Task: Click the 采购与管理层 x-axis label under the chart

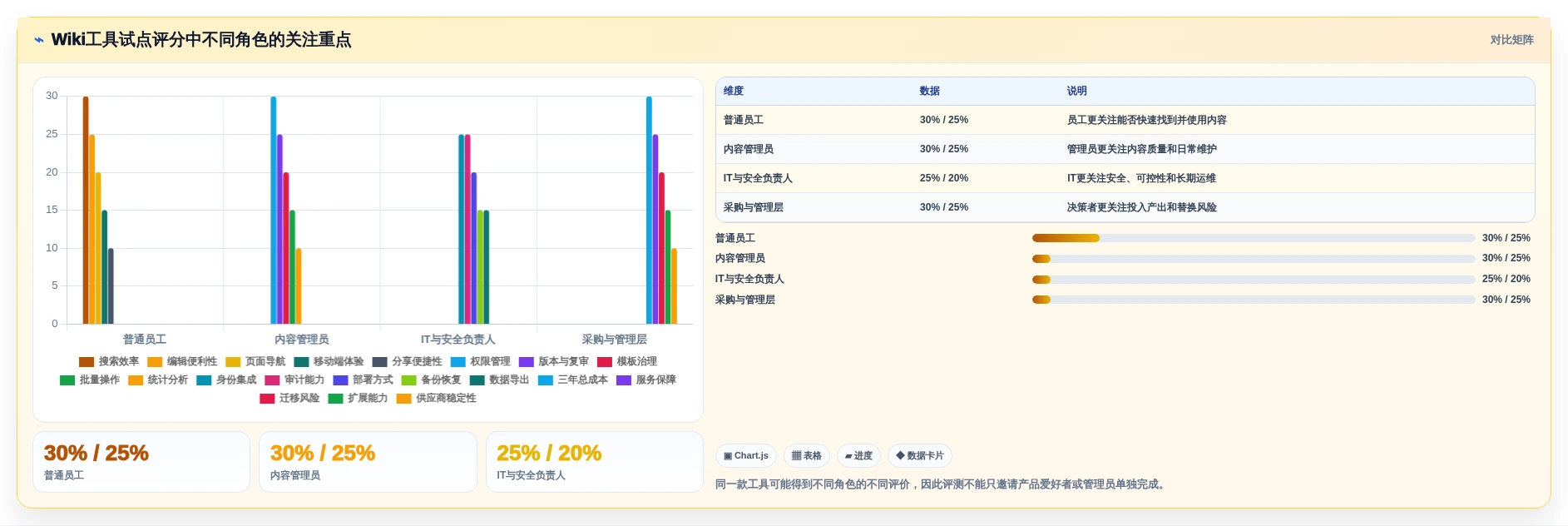Action: click(x=614, y=340)
